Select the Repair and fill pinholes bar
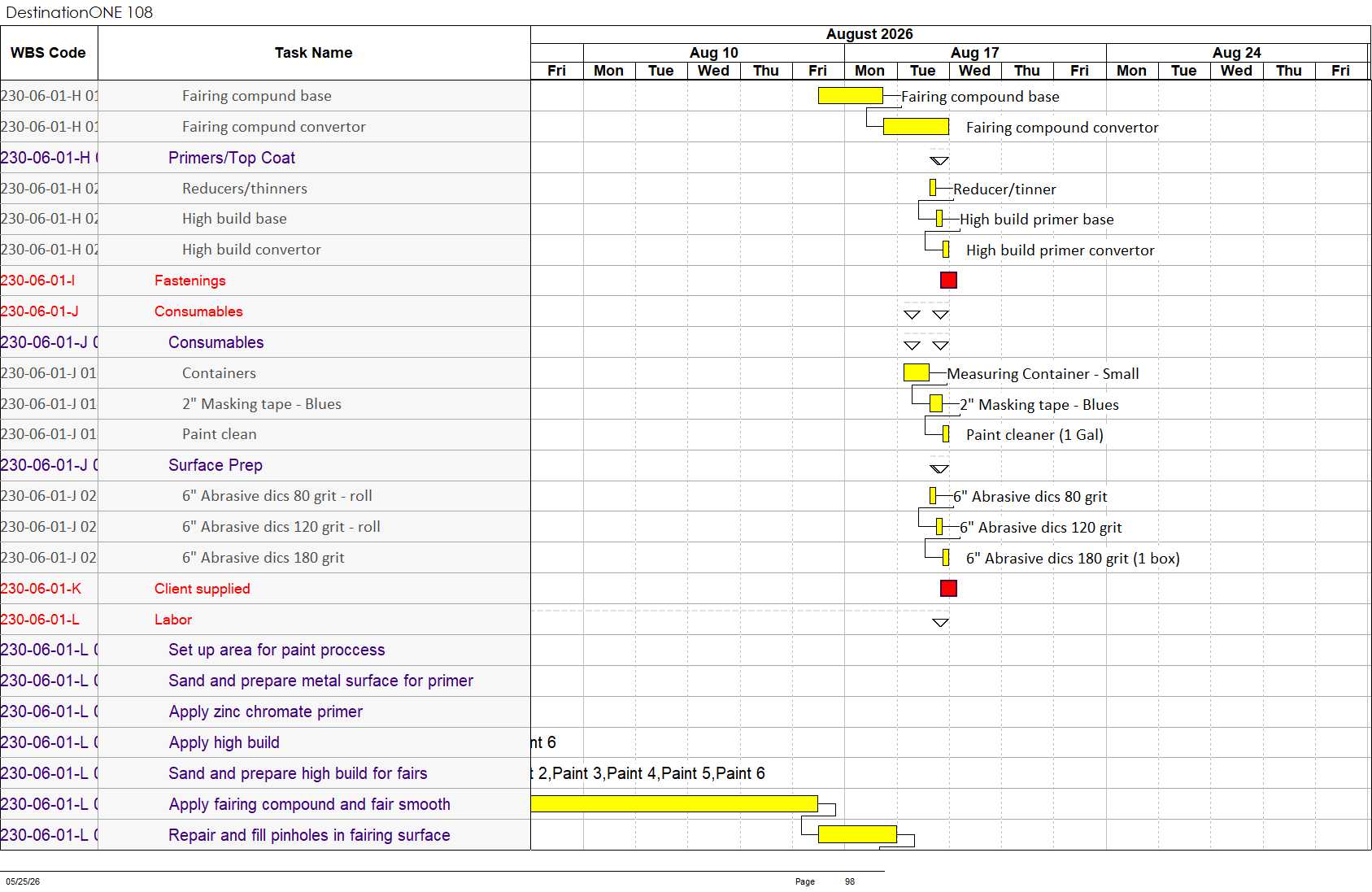This screenshot has width=1372, height=892. tap(857, 834)
